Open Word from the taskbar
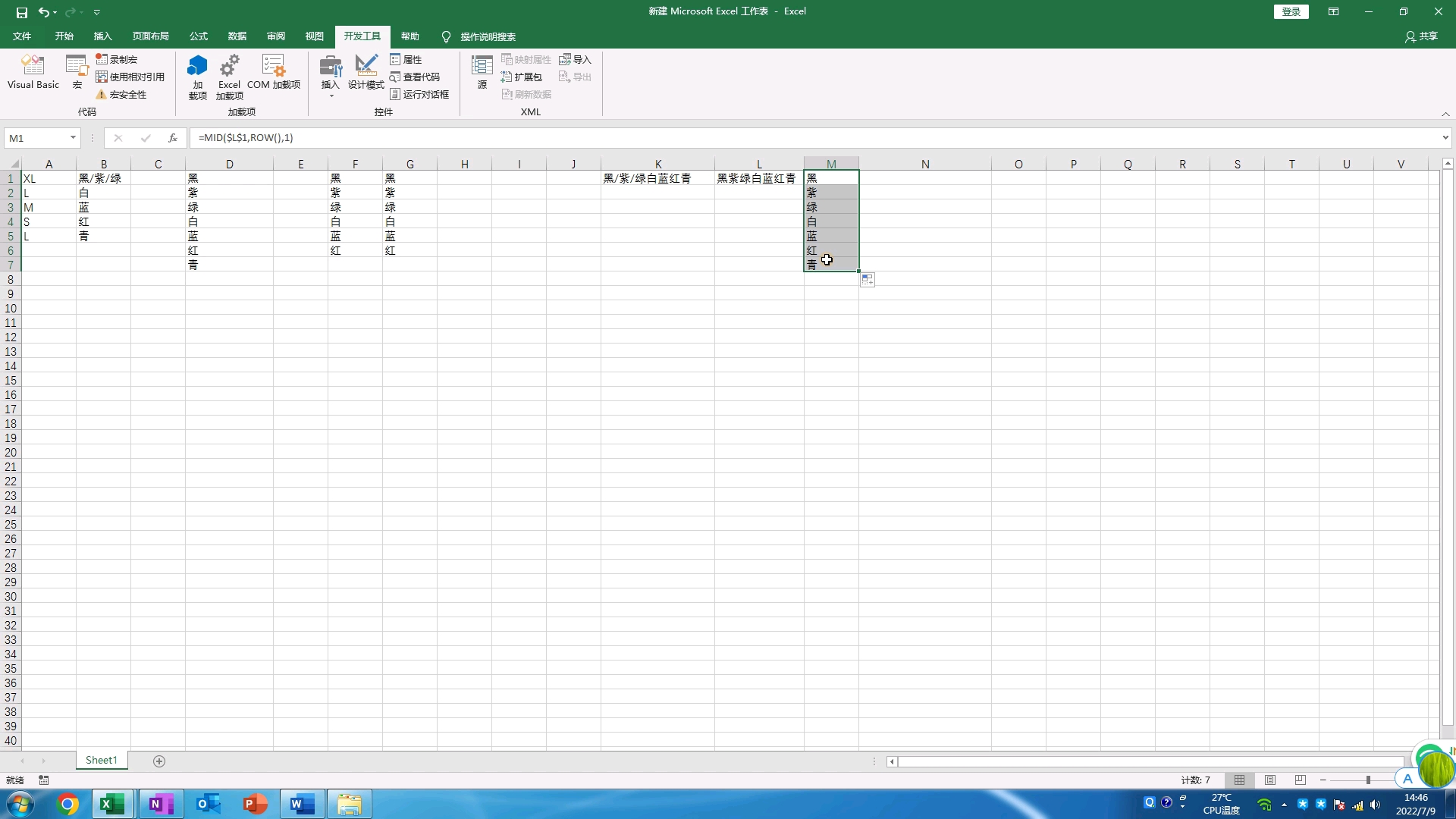 pos(302,803)
